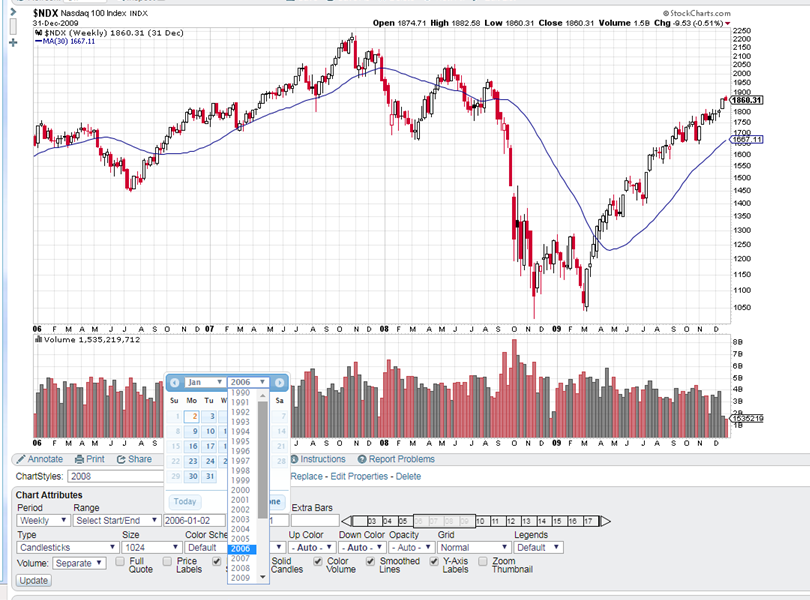
Task: Click the Annotate pencil tool
Action: click(x=40, y=459)
